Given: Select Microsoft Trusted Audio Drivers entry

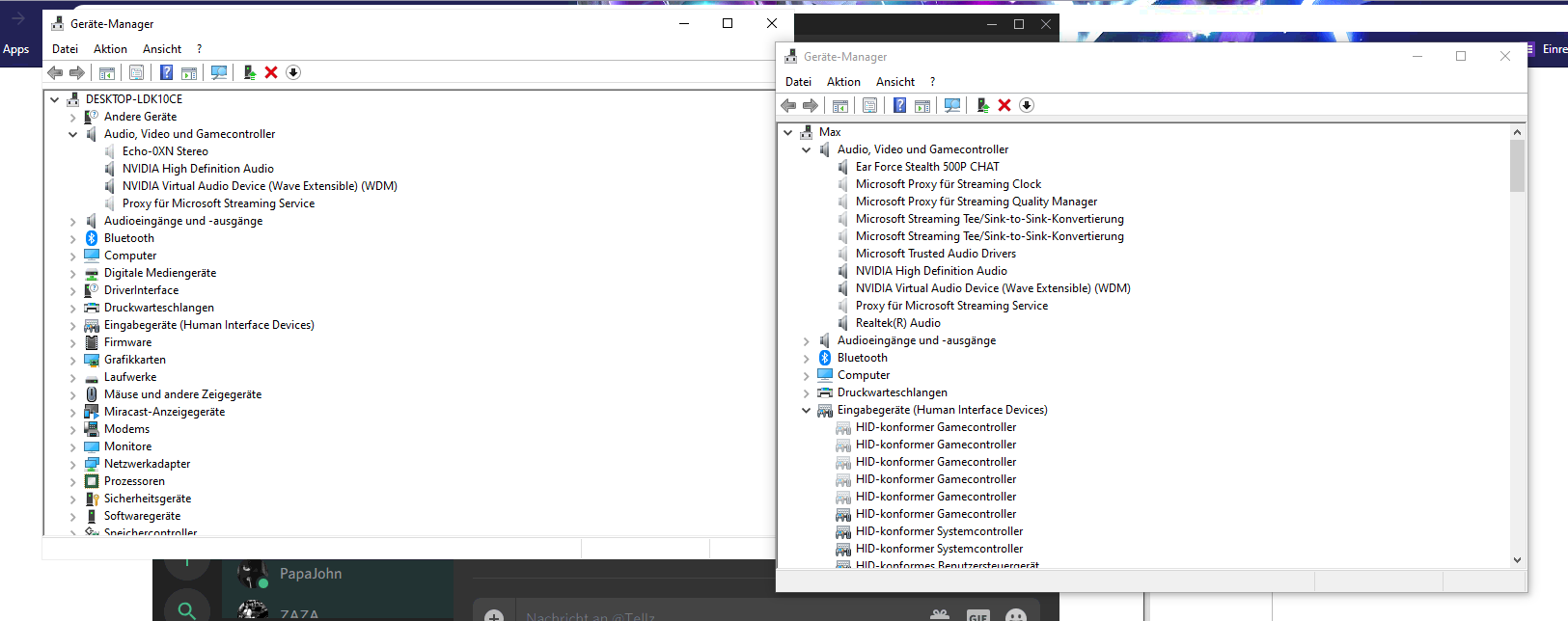Looking at the screenshot, I should point(935,254).
